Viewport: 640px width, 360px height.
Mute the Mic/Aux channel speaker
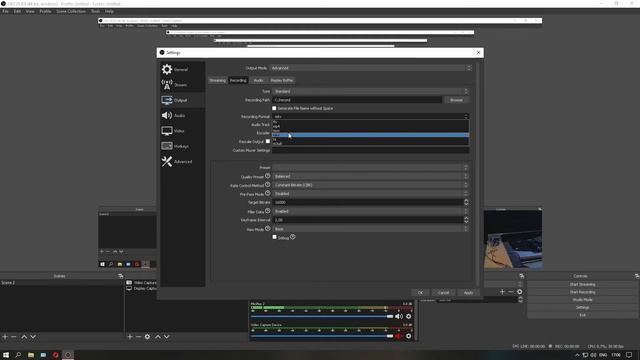pyautogui.click(x=399, y=316)
